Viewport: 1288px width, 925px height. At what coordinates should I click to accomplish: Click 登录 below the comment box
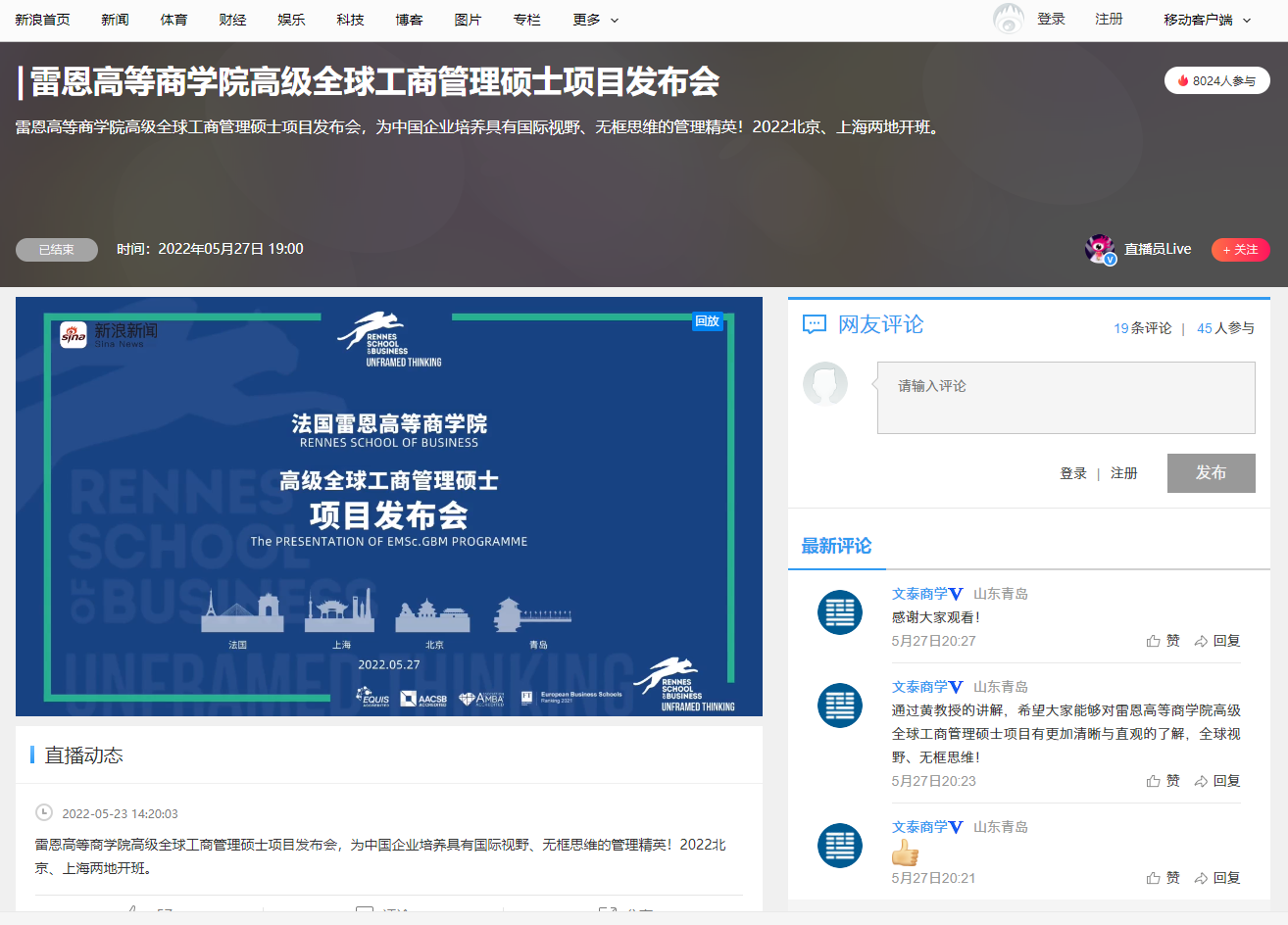(1073, 473)
